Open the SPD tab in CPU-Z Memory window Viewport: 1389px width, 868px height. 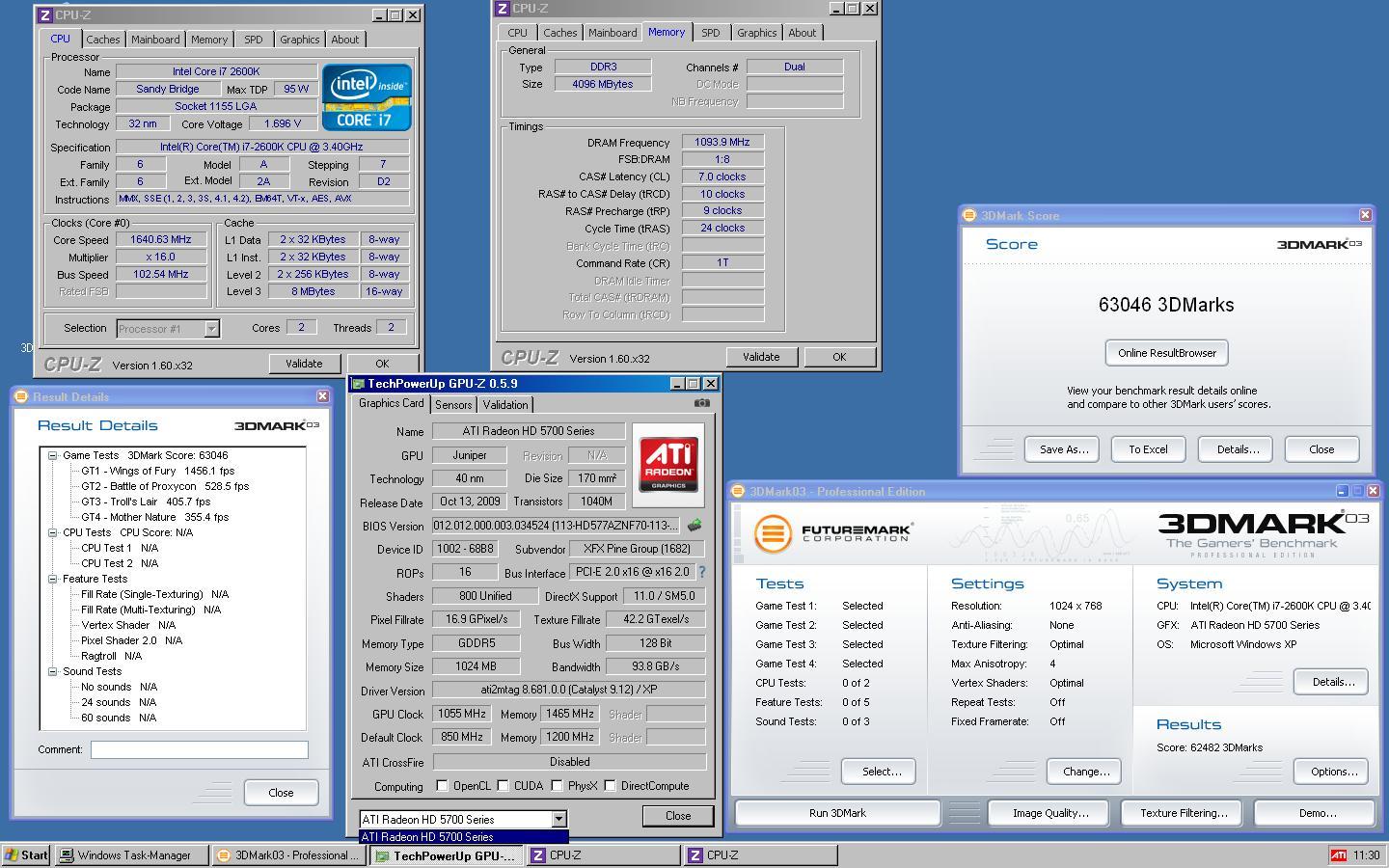point(710,33)
